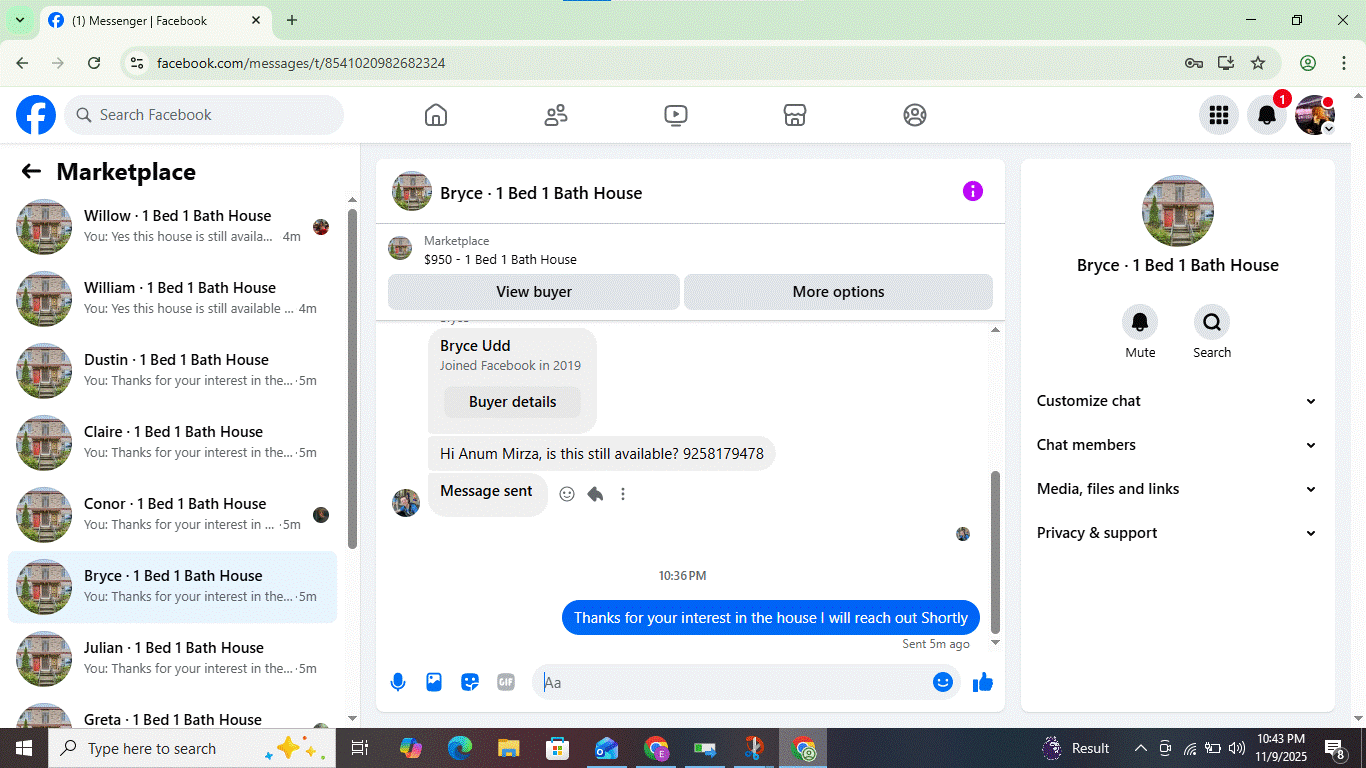Send a voice clip with the microphone icon
Image resolution: width=1366 pixels, height=768 pixels.
[398, 682]
